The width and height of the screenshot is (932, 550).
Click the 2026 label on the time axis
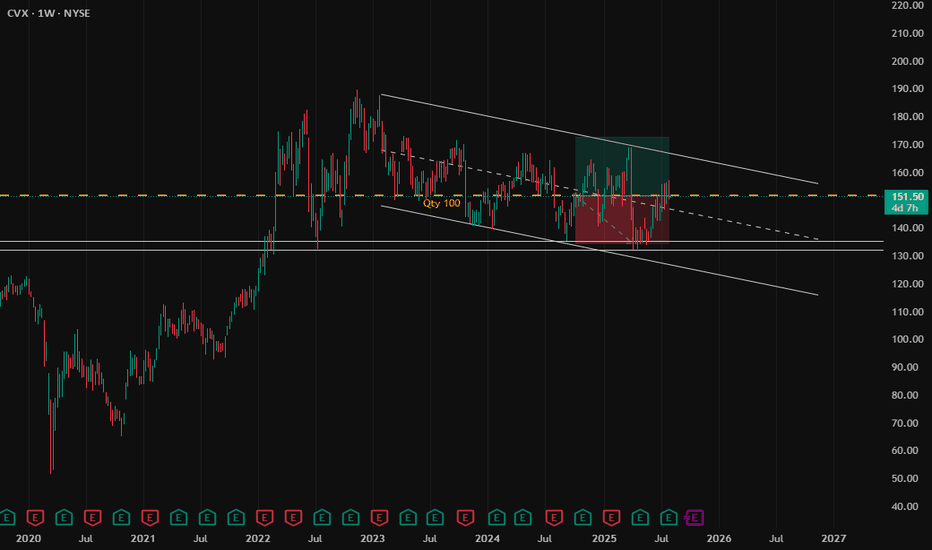click(x=719, y=539)
